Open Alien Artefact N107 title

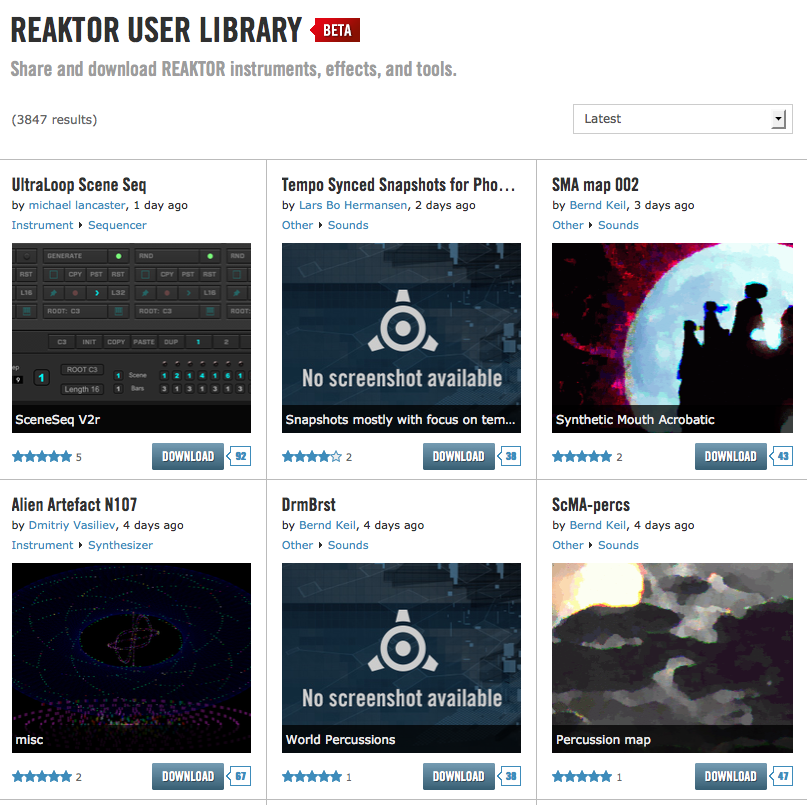(74, 504)
